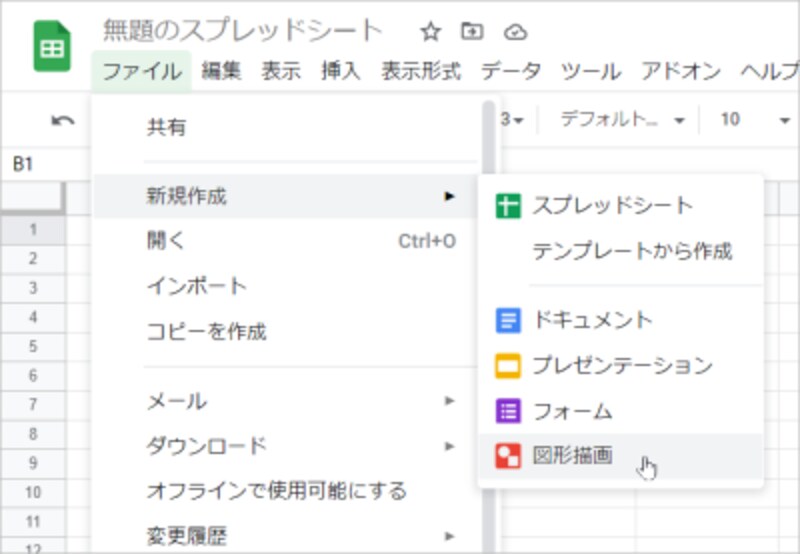Select row header 3
This screenshot has height=554, width=800.
click(33, 288)
